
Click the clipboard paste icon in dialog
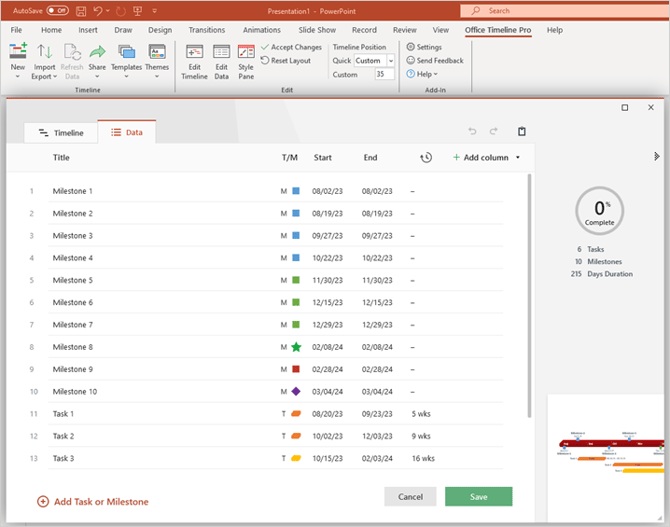[521, 132]
